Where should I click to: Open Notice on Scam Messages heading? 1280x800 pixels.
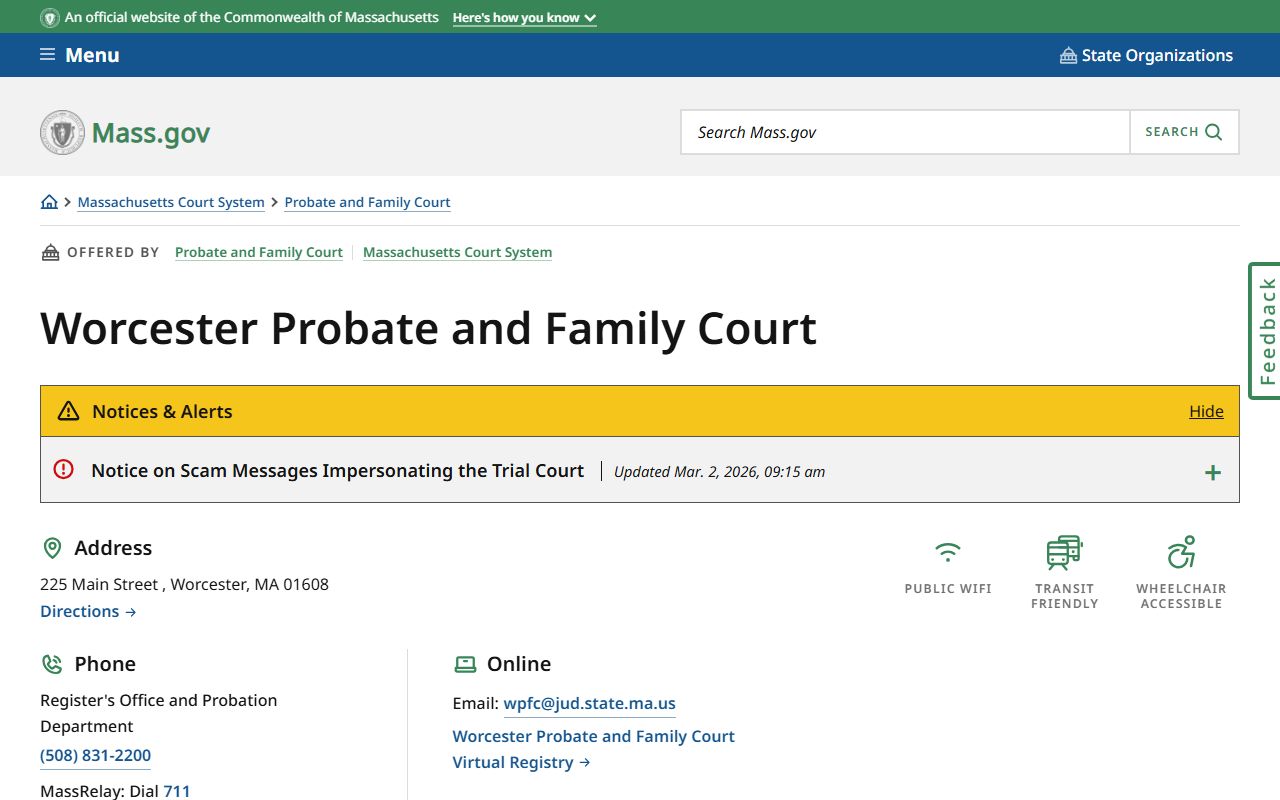pyautogui.click(x=337, y=470)
